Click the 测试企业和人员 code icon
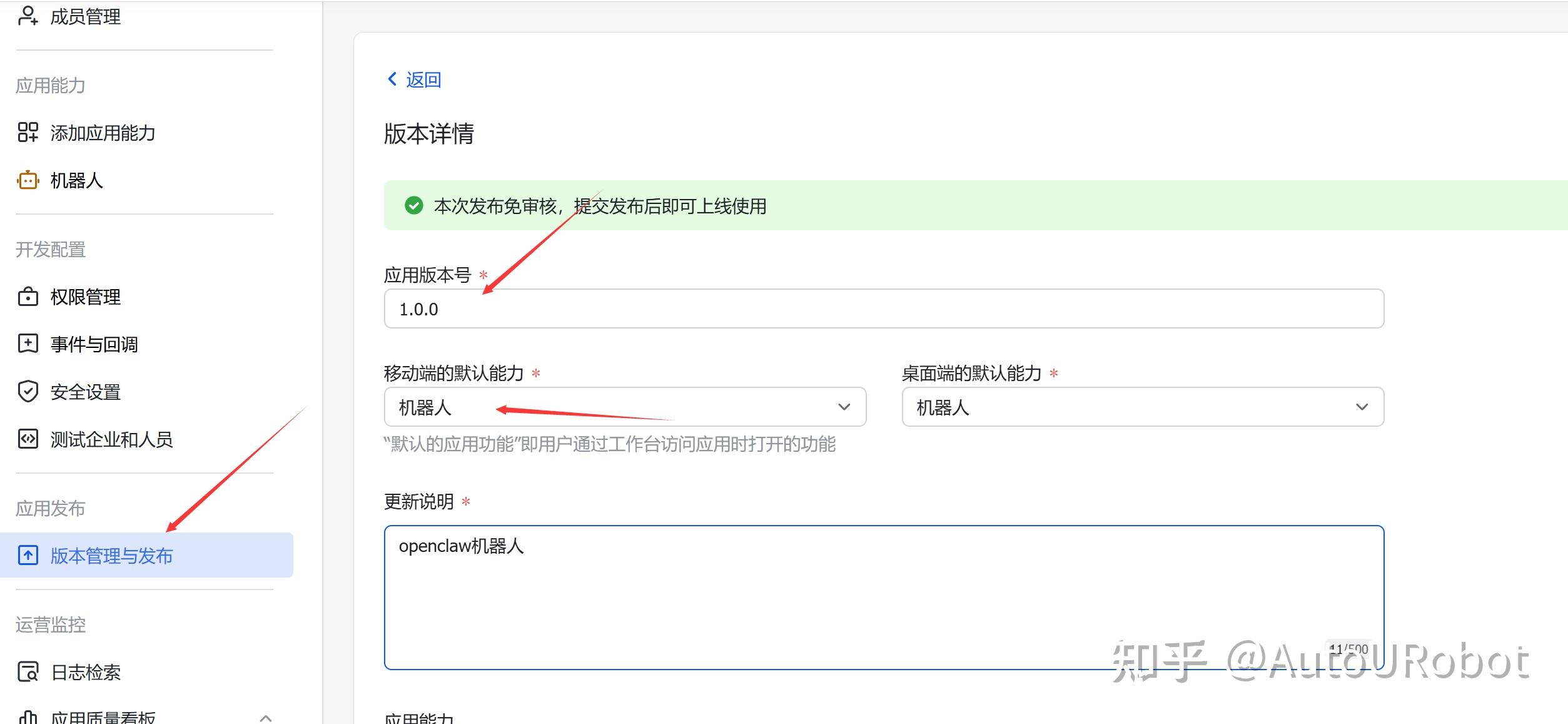Viewport: 1568px width, 724px height. [28, 439]
